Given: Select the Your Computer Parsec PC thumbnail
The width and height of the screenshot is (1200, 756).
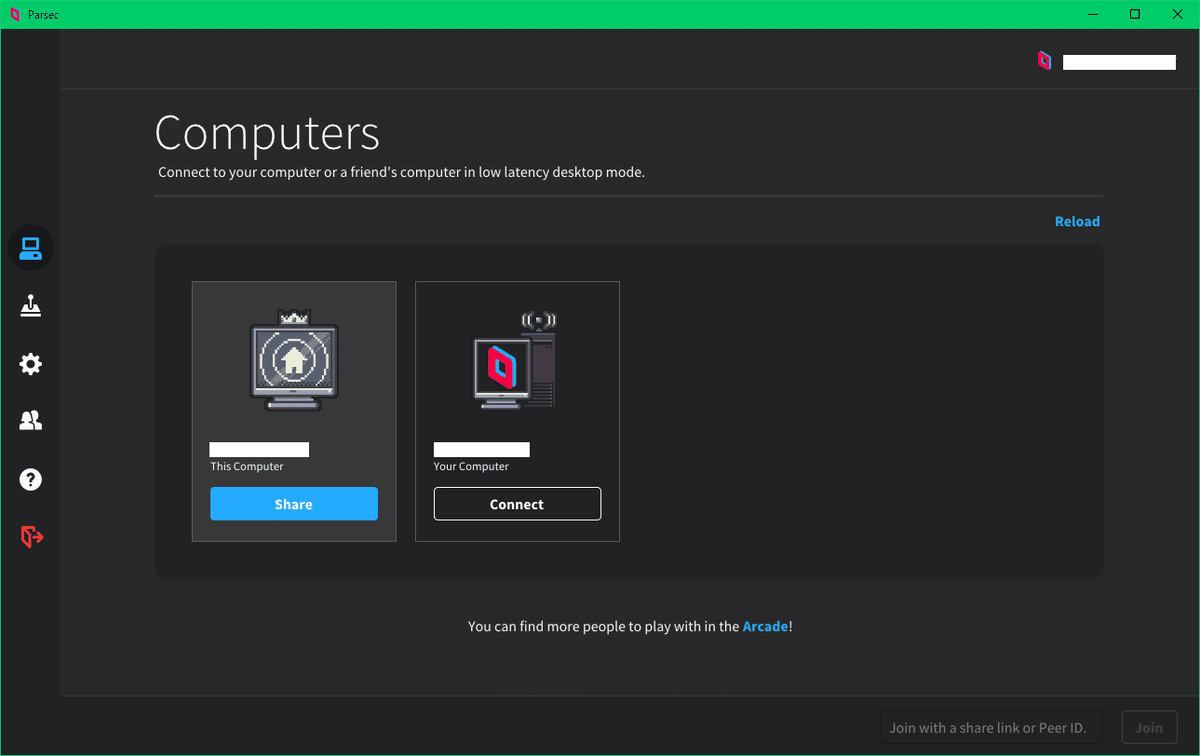Looking at the screenshot, I should [514, 360].
